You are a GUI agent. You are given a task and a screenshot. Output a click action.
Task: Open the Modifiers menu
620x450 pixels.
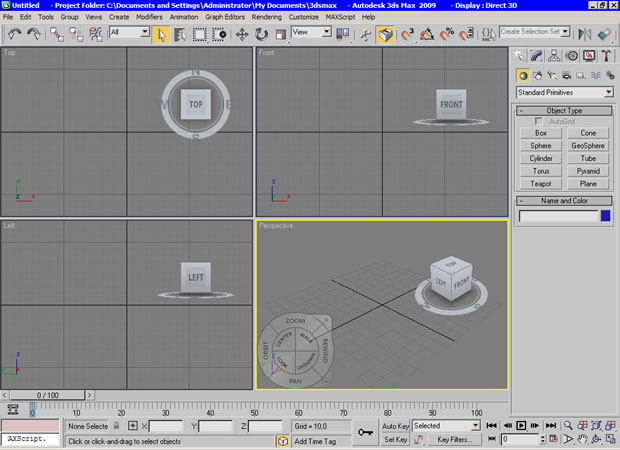pyautogui.click(x=149, y=17)
